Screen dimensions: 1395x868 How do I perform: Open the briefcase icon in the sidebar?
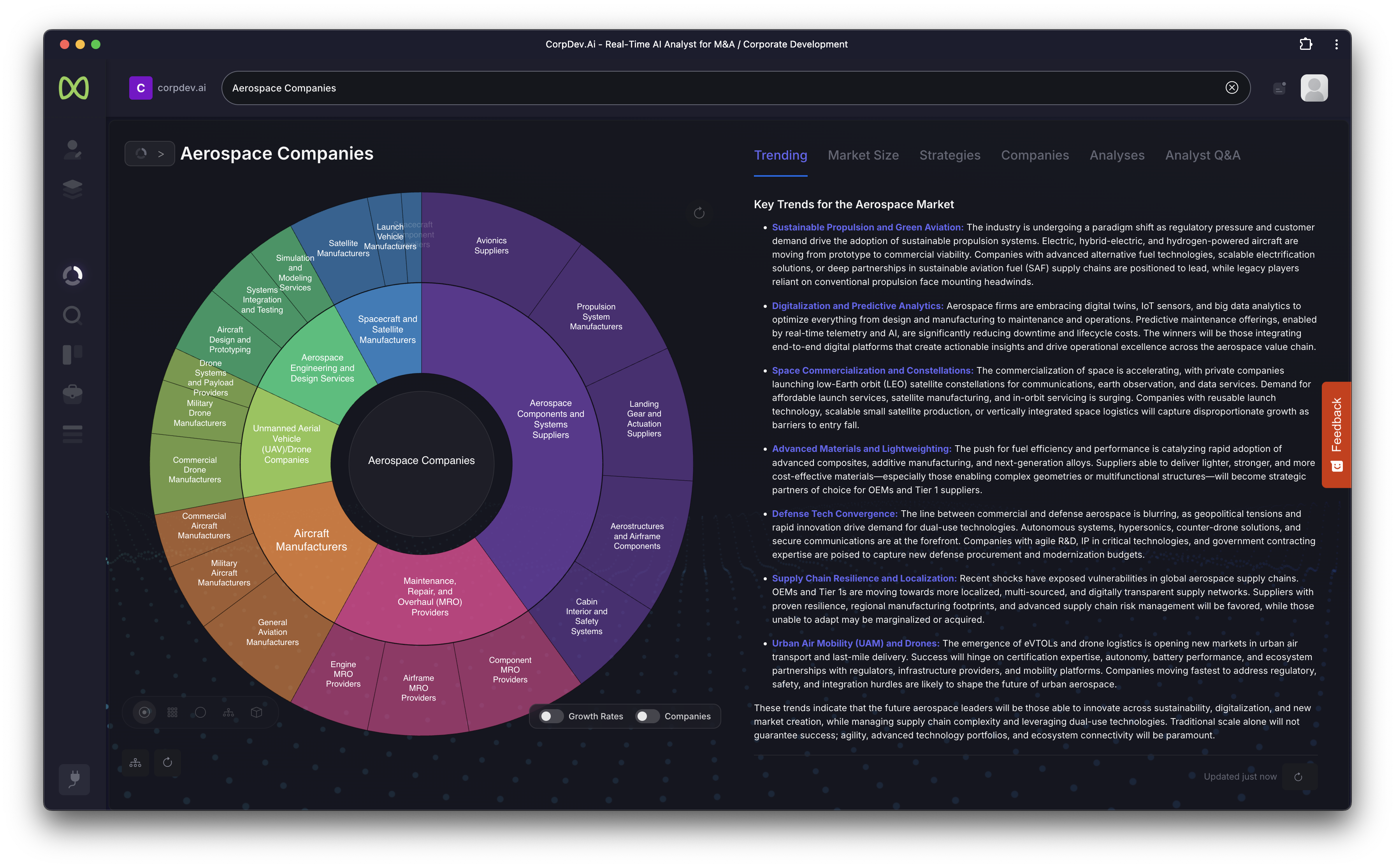pos(72,394)
